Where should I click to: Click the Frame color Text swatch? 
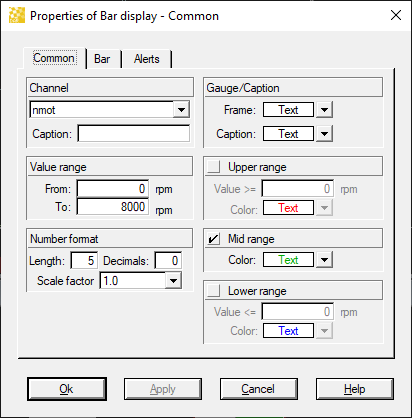point(288,110)
